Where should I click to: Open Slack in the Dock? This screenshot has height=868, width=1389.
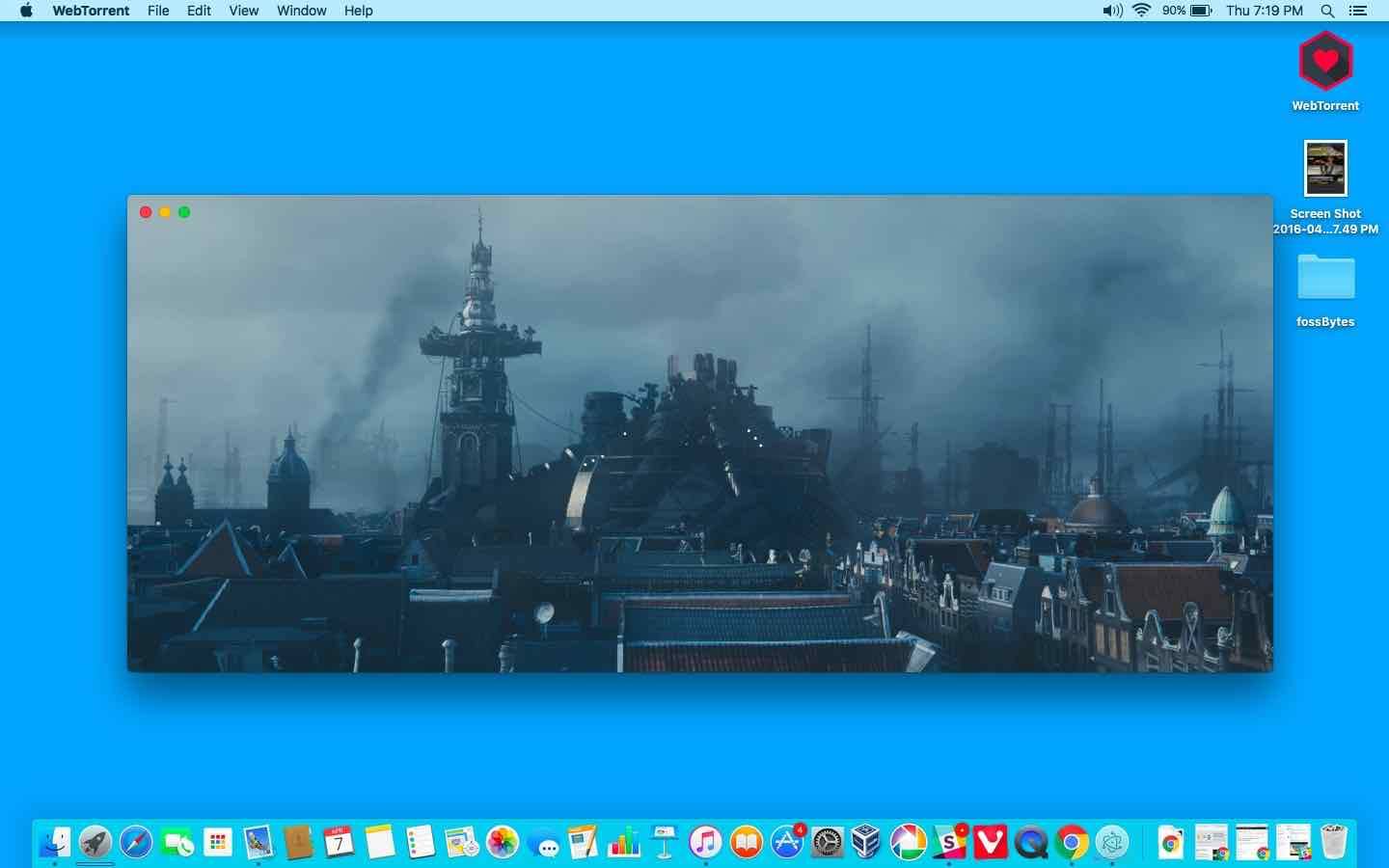(x=949, y=842)
